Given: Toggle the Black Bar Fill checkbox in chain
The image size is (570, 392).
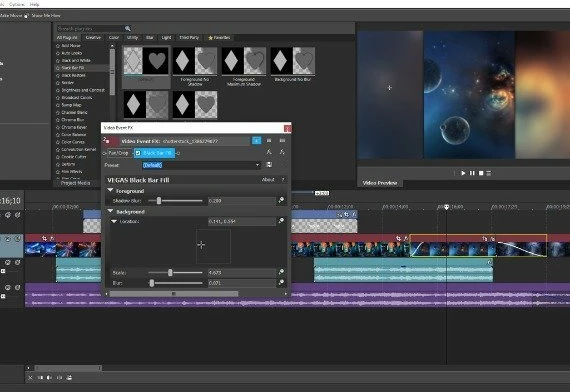Looking at the screenshot, I should tap(138, 153).
